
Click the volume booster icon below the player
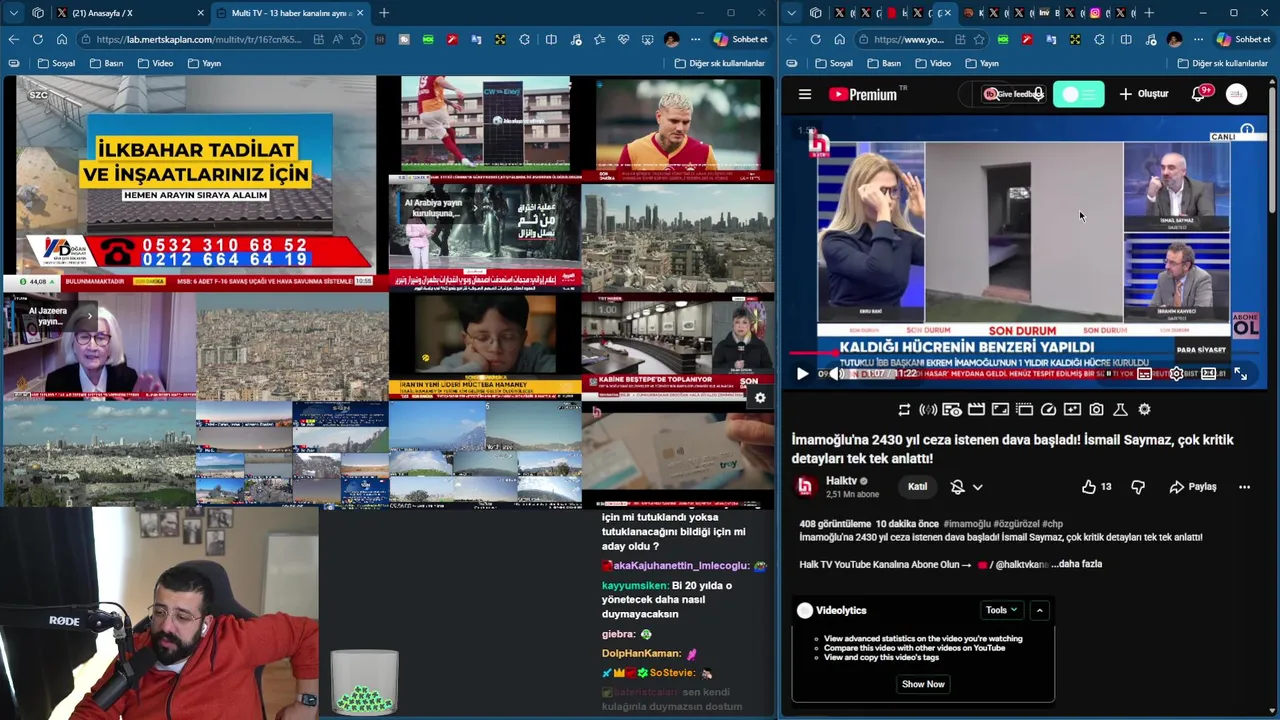(x=928, y=409)
